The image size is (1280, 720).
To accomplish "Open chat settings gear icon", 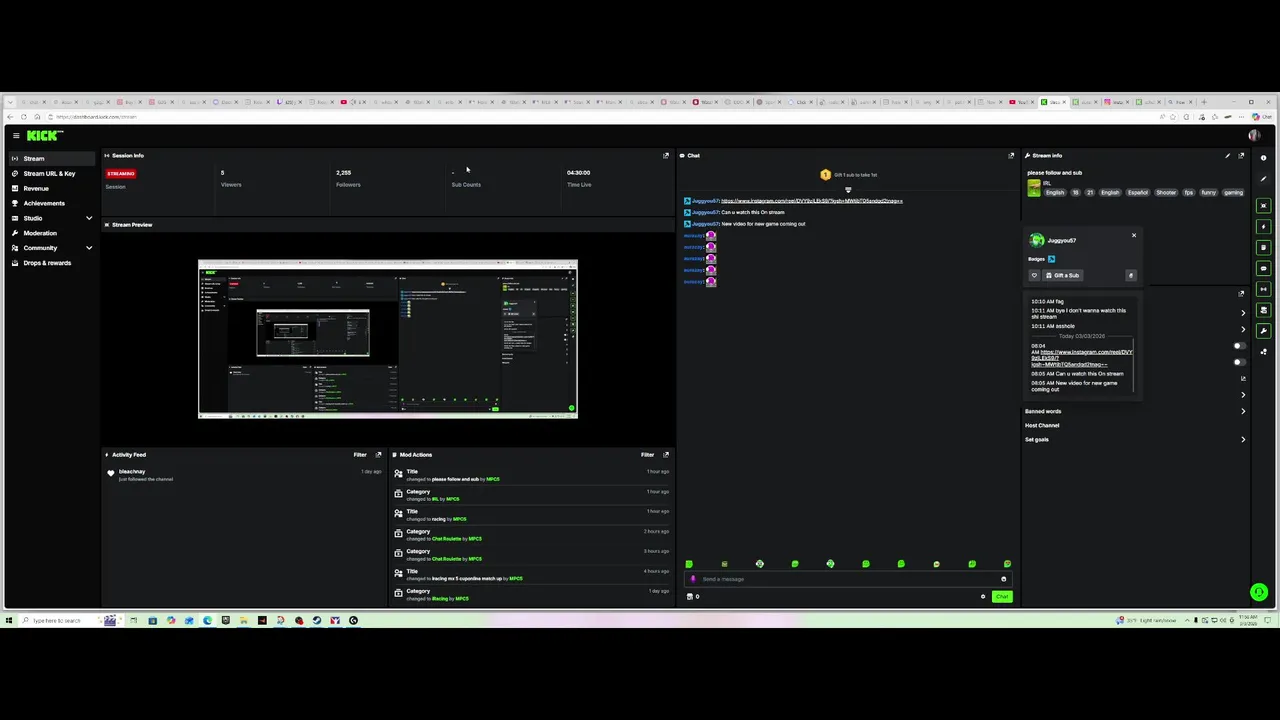I will [x=983, y=597].
